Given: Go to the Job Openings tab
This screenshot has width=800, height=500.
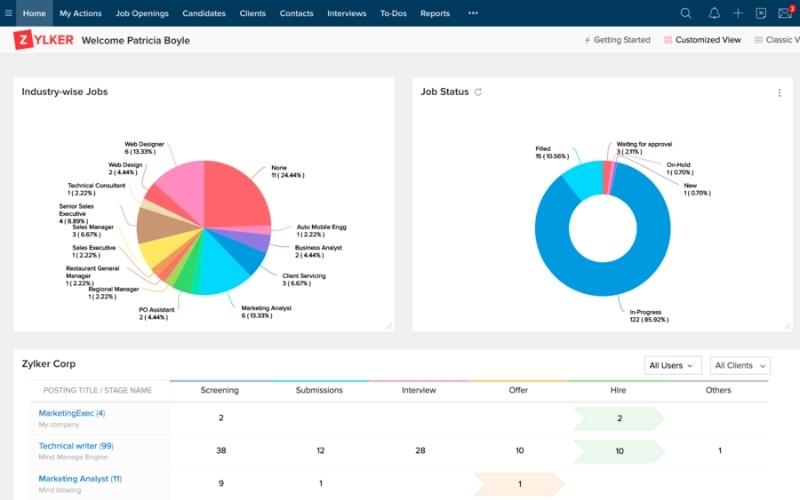Looking at the screenshot, I should coord(142,13).
